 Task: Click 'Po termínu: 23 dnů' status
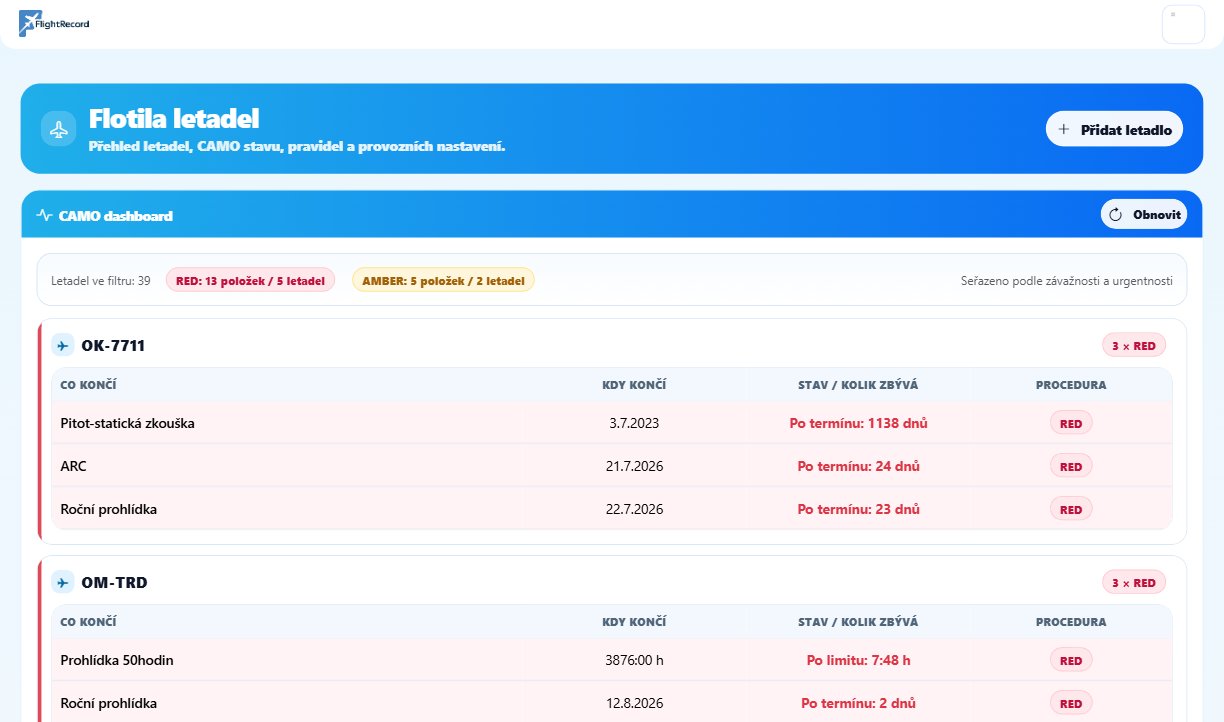pyautogui.click(x=859, y=509)
